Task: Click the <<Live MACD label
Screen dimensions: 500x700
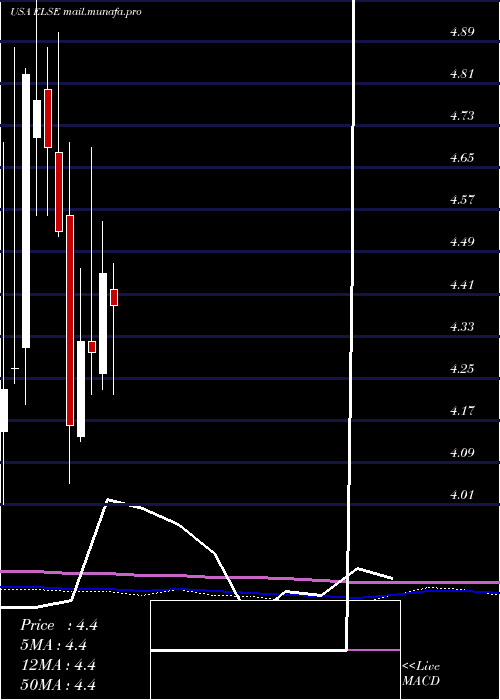Action: tap(421, 674)
